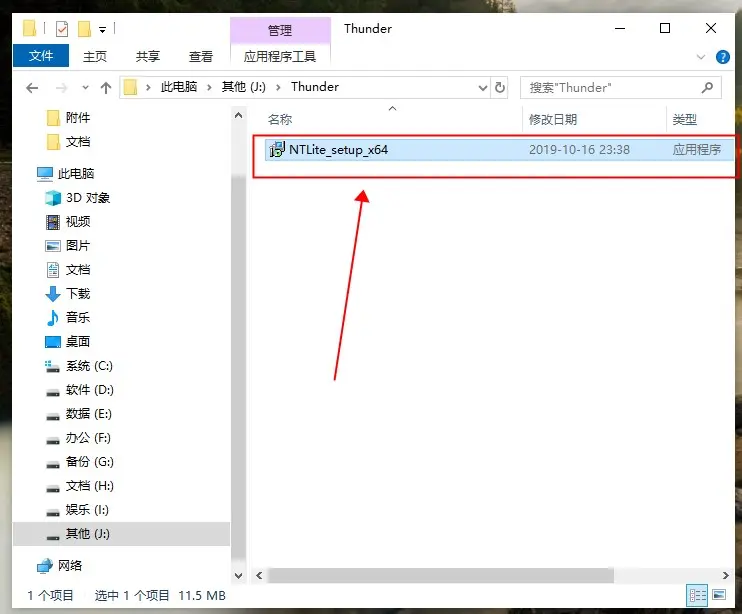Image resolution: width=742 pixels, height=614 pixels.
Task: Click the 应用程序 type cell
Action: tap(697, 150)
